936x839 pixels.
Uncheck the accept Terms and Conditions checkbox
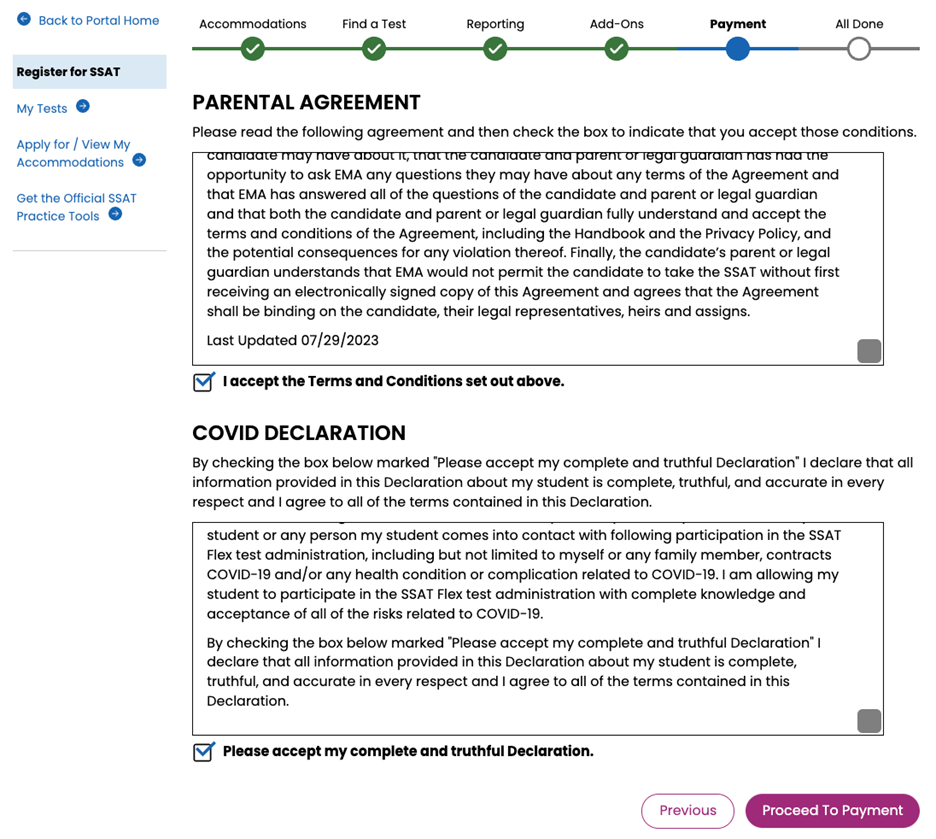(x=204, y=382)
